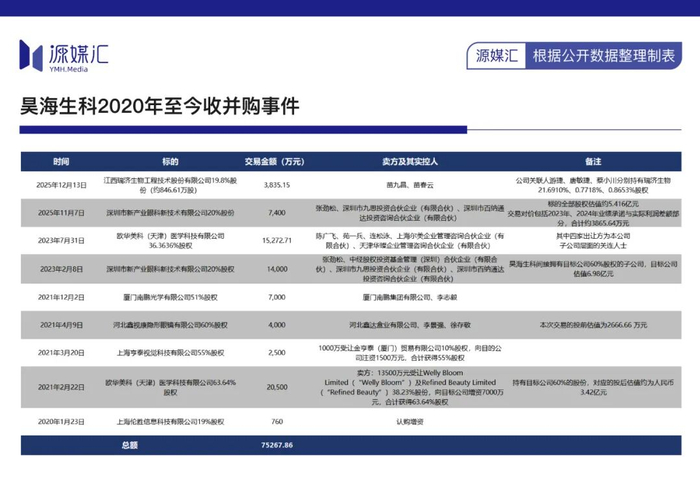Click note mentioning 目标公司估值6.98亿元

(593, 269)
